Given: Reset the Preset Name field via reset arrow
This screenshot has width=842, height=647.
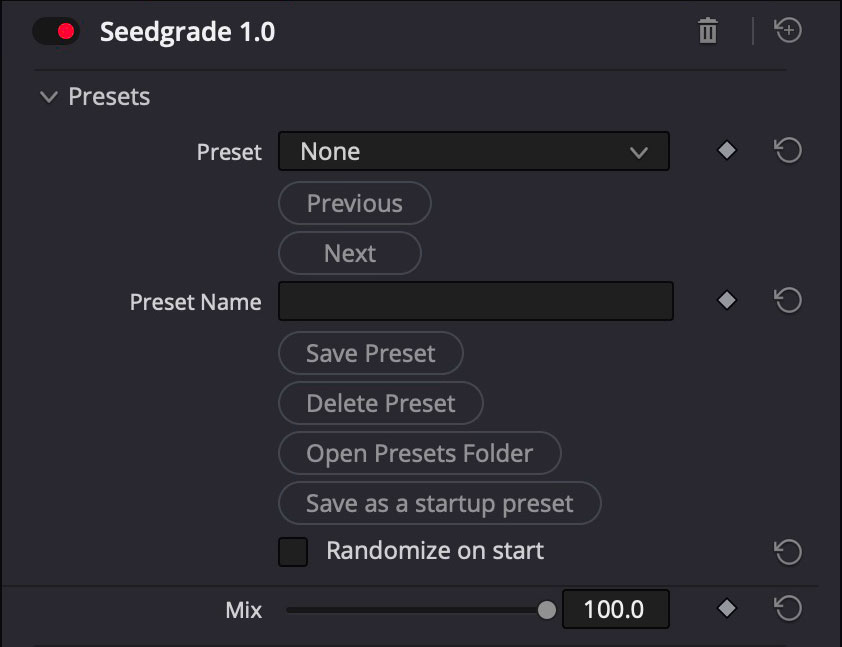Looking at the screenshot, I should (787, 301).
